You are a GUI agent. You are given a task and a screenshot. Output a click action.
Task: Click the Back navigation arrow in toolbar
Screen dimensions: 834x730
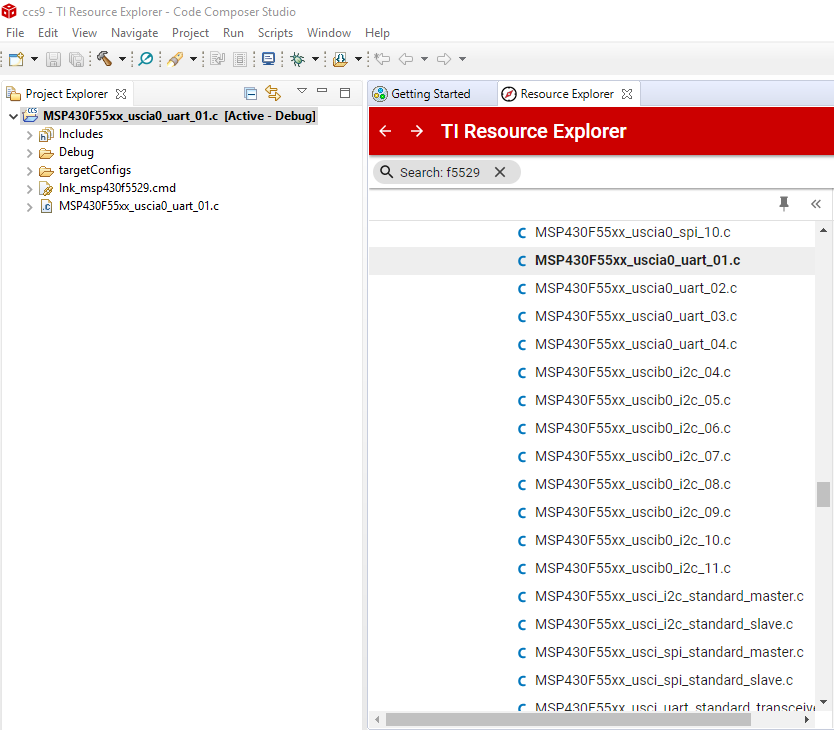click(406, 59)
